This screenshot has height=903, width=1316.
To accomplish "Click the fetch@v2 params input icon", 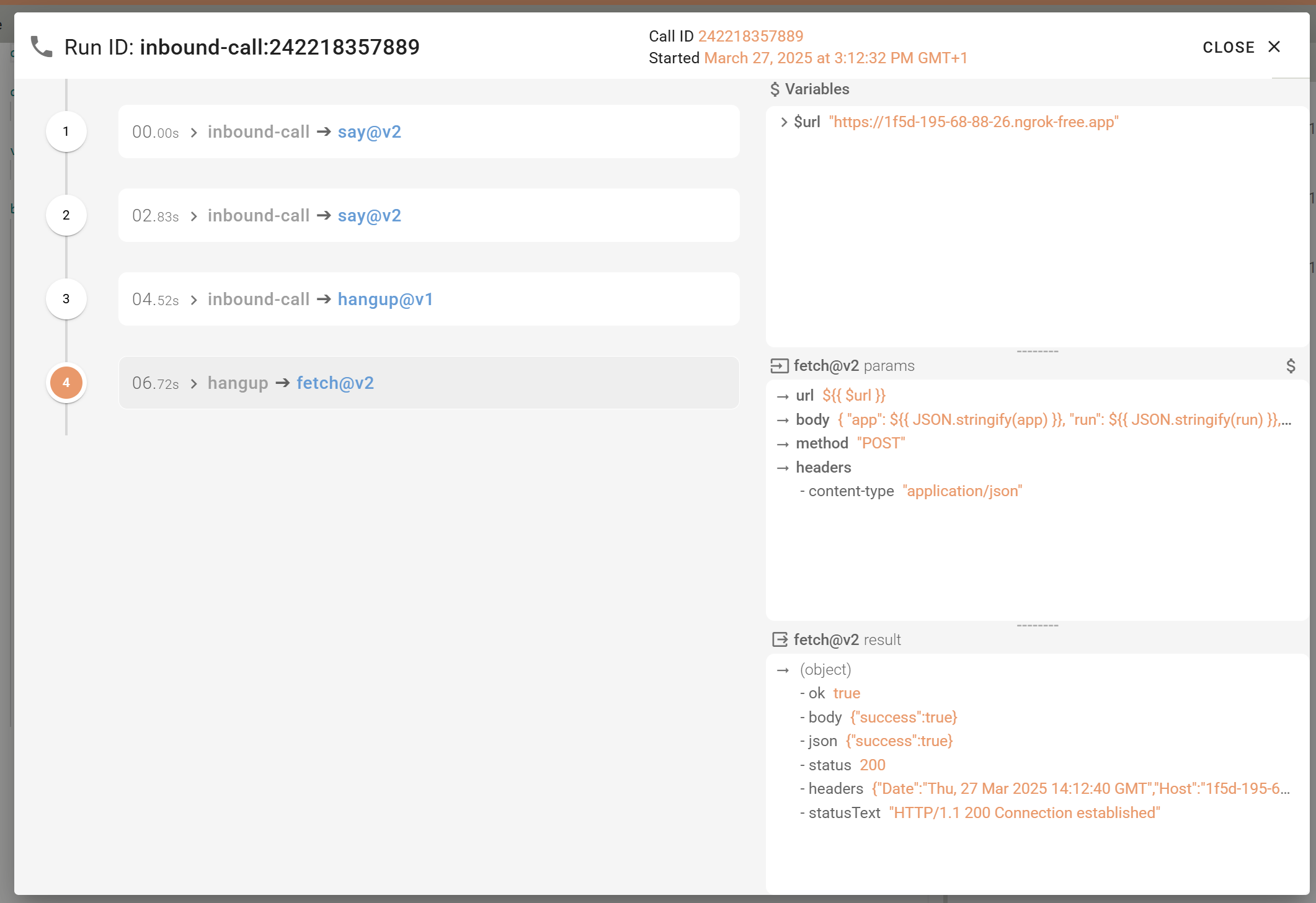I will tap(779, 366).
